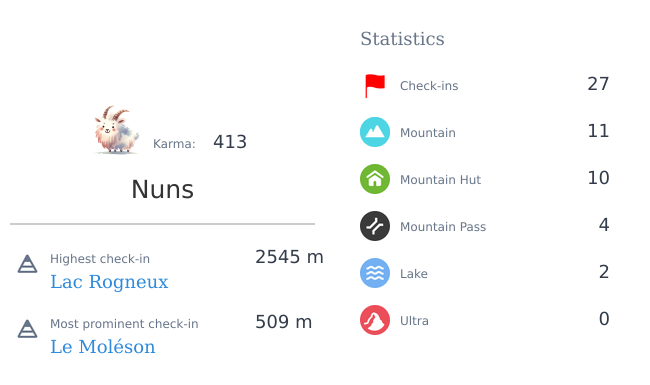Click the green Mountain Hut house icon
This screenshot has height=385, width=650.
[x=375, y=179]
